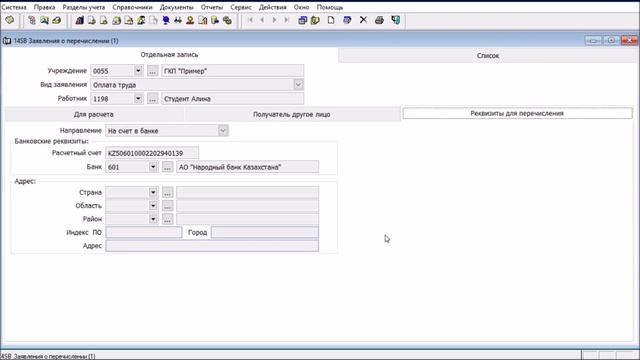The height and width of the screenshot is (360, 640).
Task: Click the cascaded windows toolbar icon
Action: point(302,20)
